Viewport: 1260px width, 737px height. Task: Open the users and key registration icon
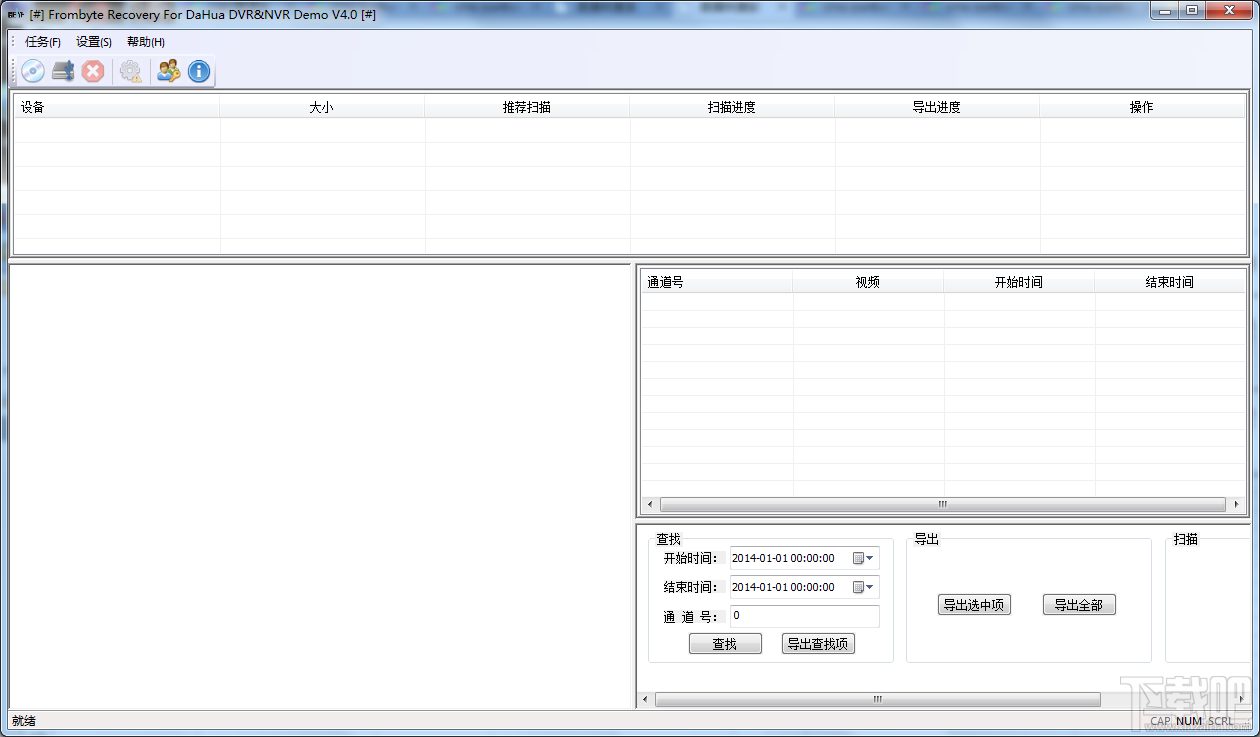click(x=168, y=71)
